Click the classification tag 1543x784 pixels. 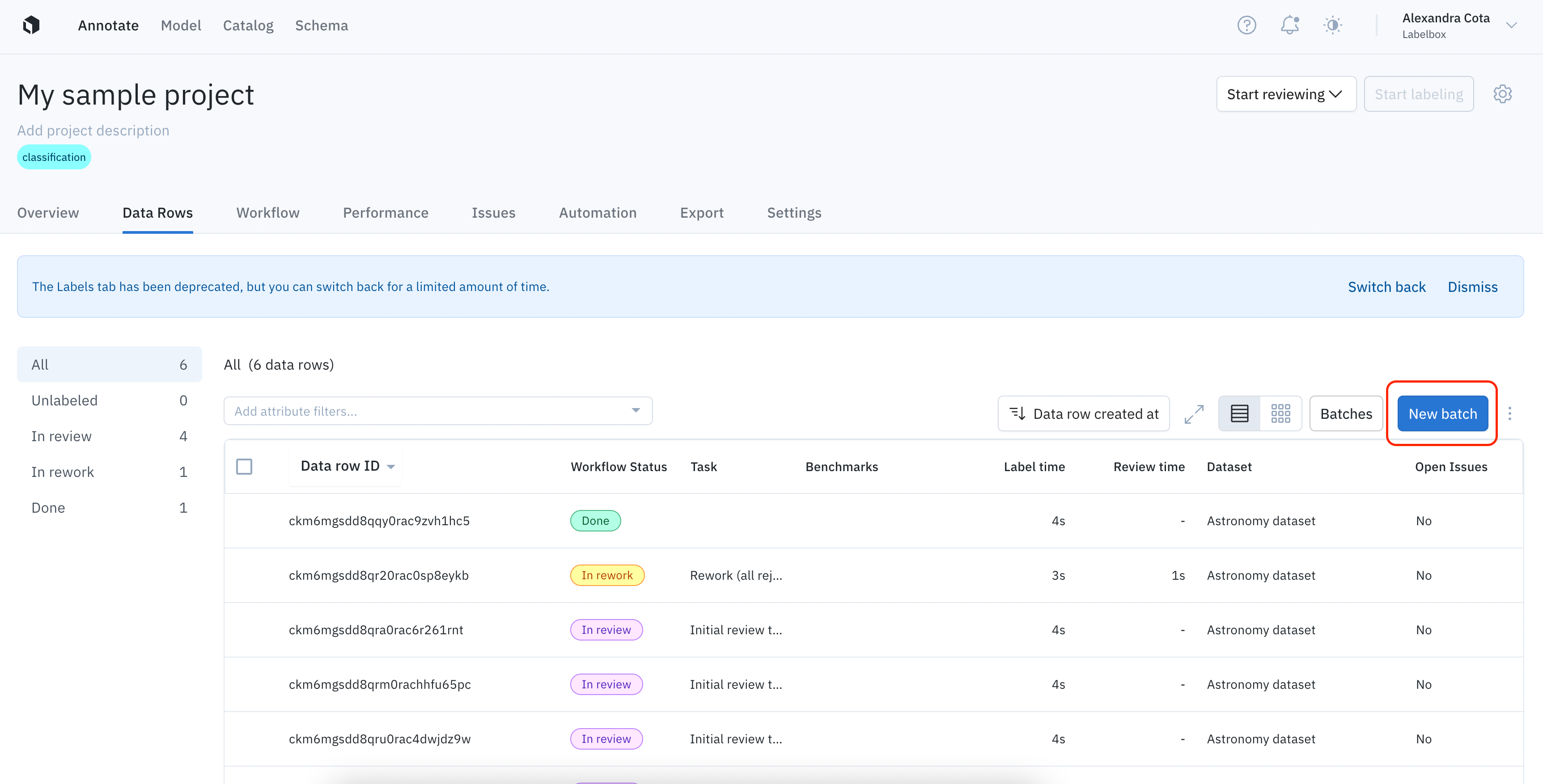tap(54, 157)
